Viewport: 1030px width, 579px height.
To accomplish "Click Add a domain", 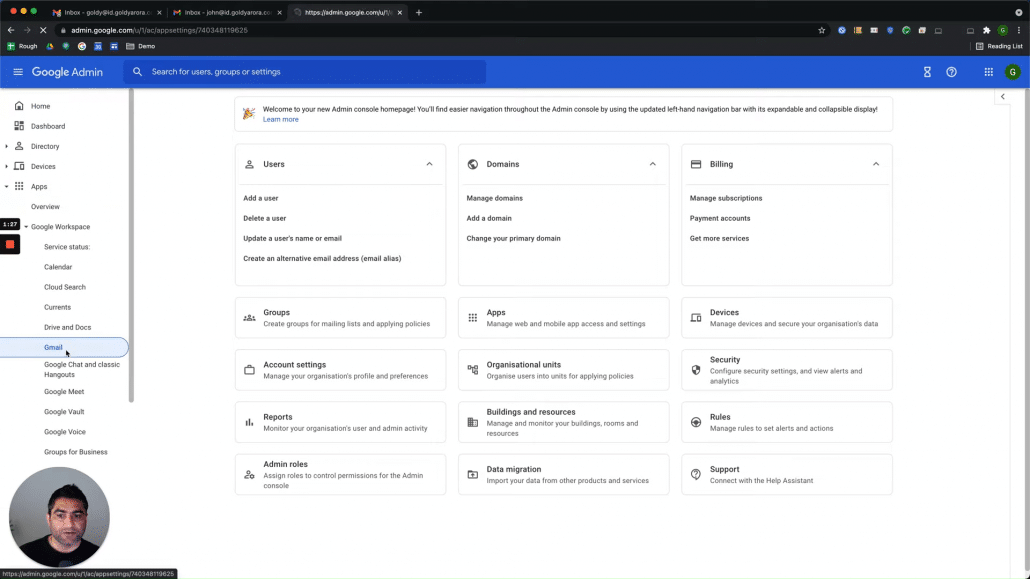I will click(x=489, y=218).
